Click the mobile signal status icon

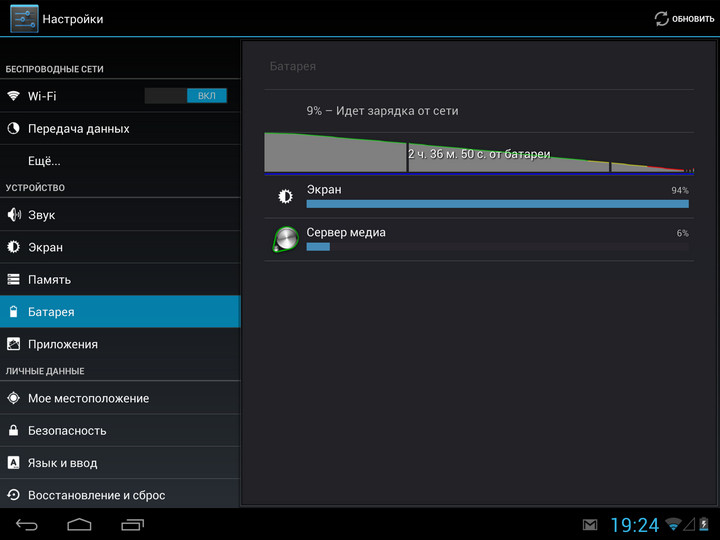[689, 524]
